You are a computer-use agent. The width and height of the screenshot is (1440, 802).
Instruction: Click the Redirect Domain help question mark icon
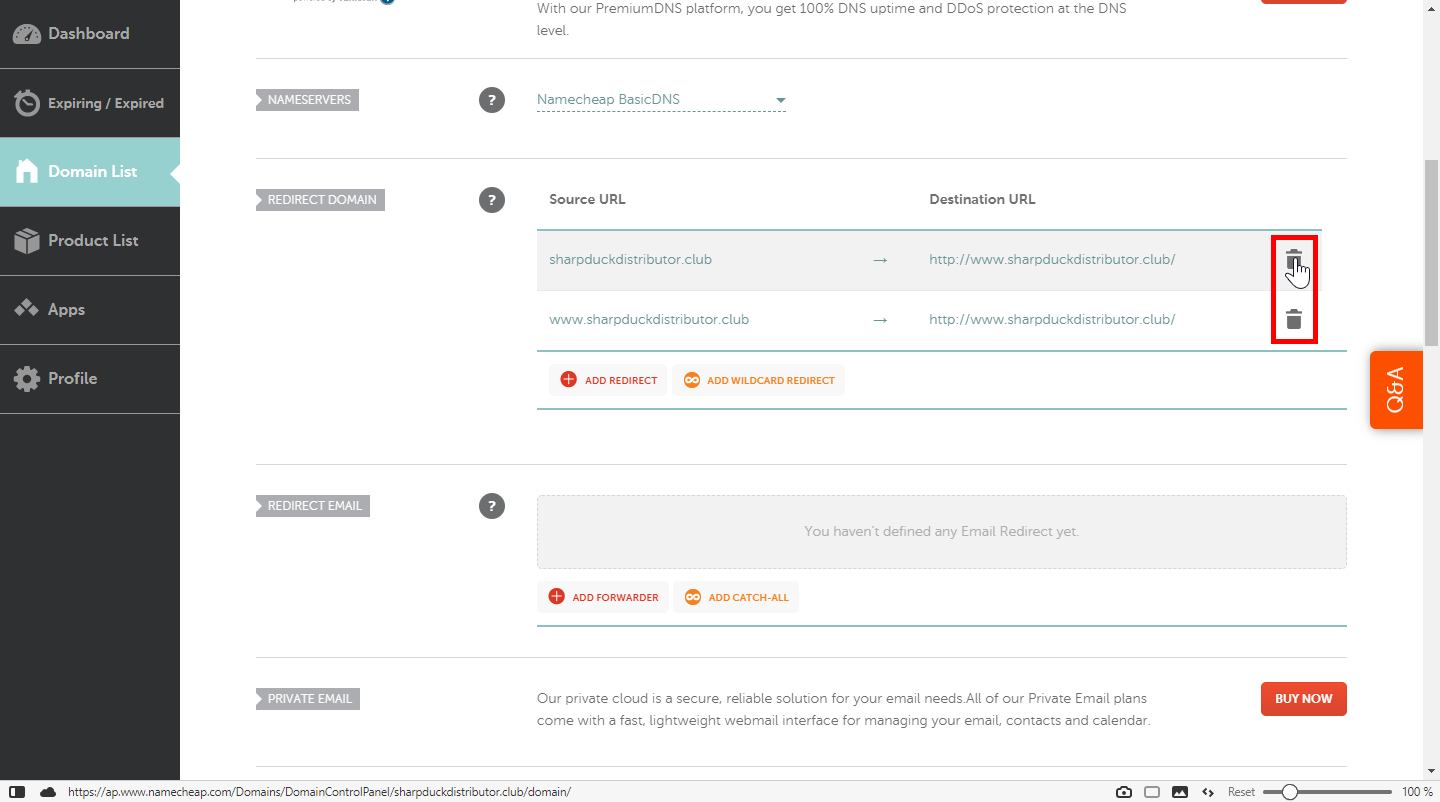[x=491, y=200]
